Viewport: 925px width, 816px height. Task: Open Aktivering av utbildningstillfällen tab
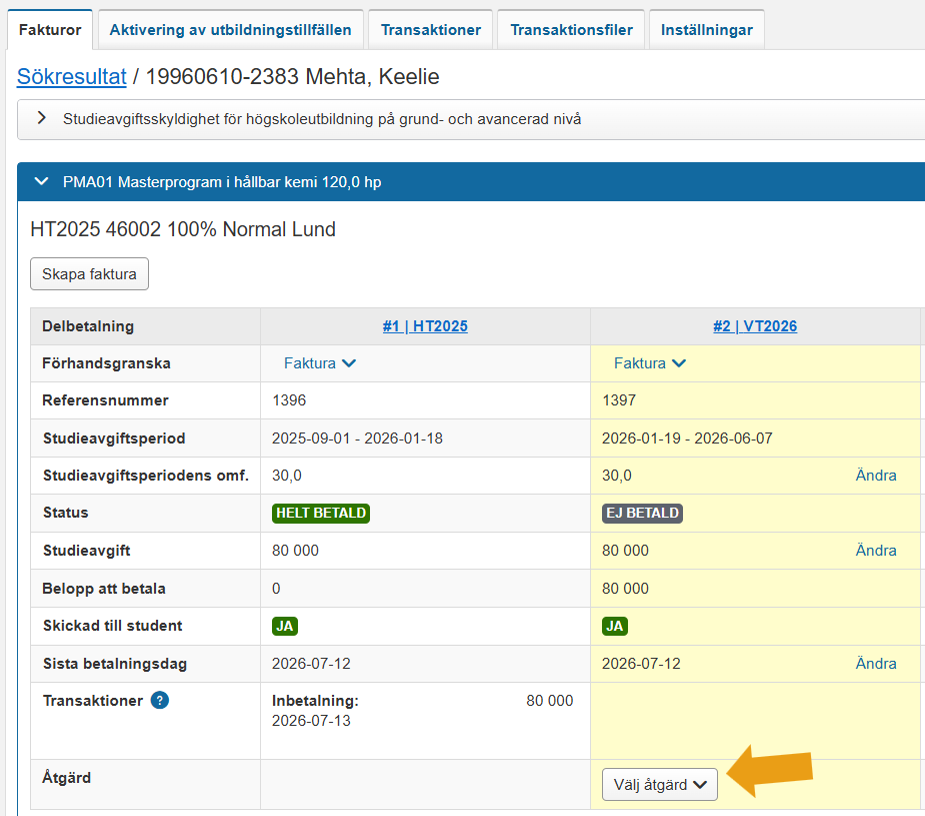(x=231, y=30)
